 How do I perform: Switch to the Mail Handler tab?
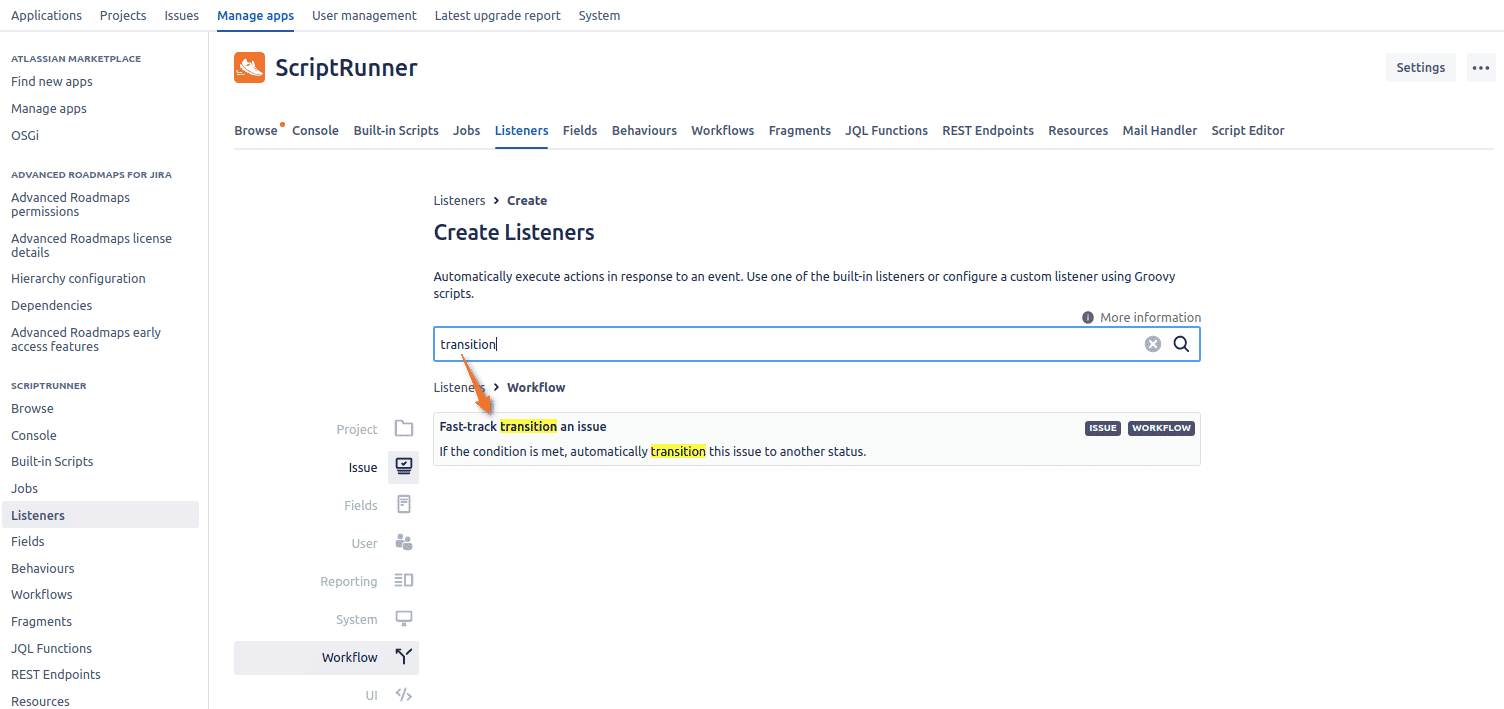point(1160,131)
